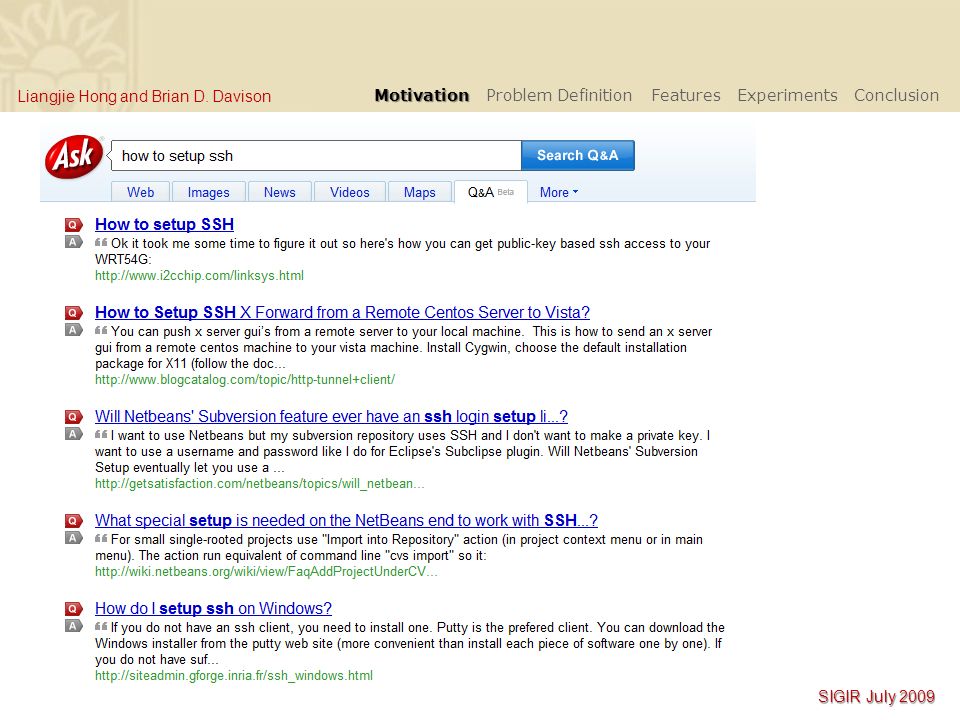Click the quote mark before 'You can push x server'
The width and height of the screenshot is (960, 720).
click(x=101, y=331)
